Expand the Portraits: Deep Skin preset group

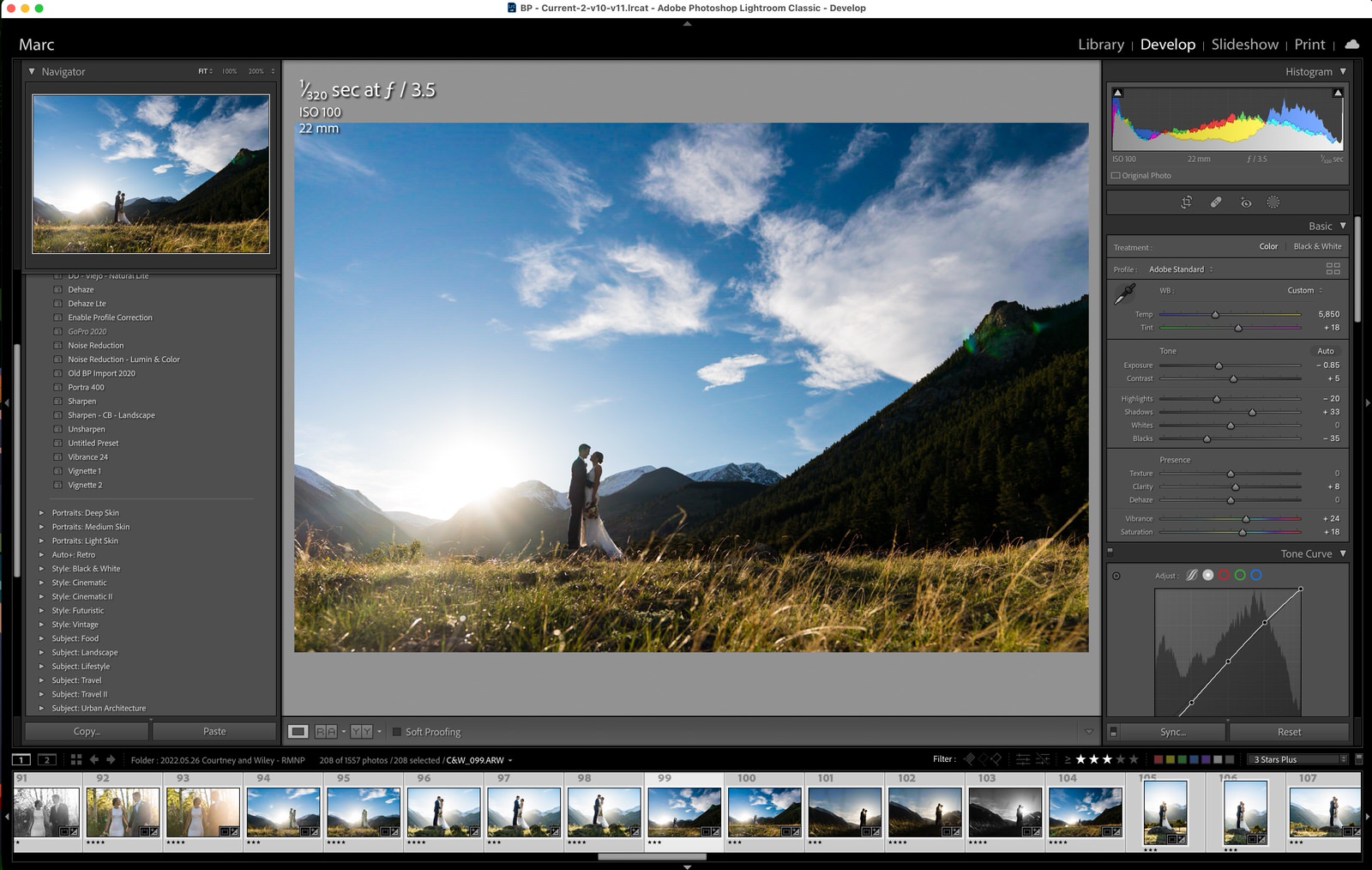[x=41, y=513]
